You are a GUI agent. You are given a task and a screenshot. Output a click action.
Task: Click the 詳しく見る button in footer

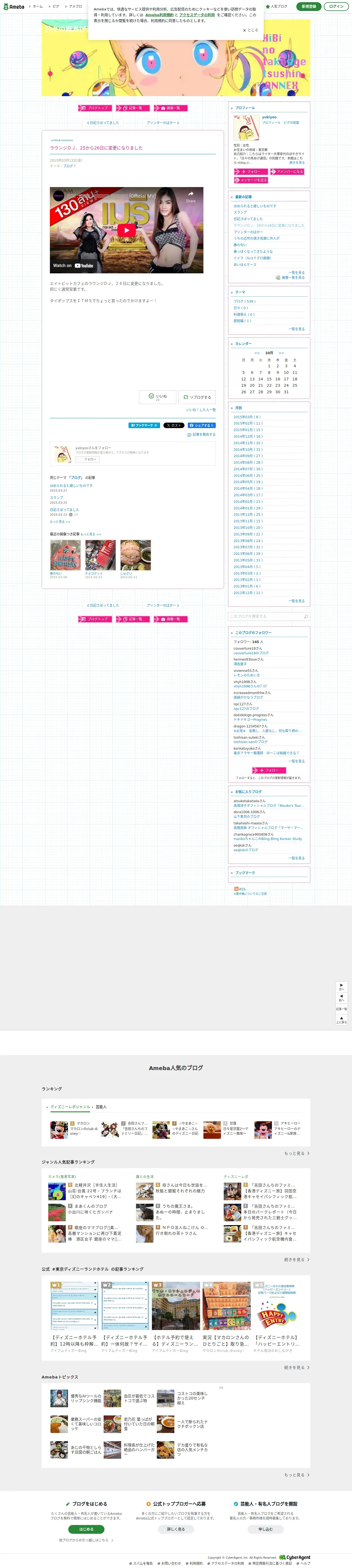point(176,1529)
